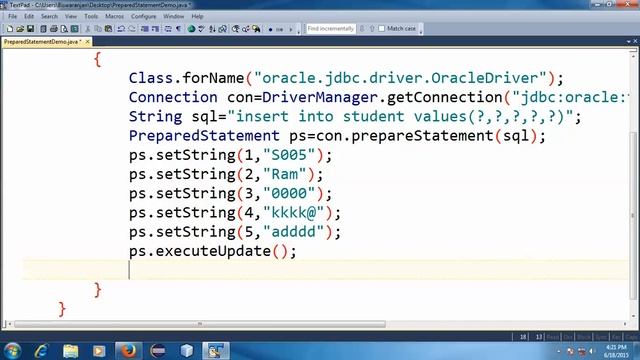Find previous with up arrow icon
This screenshot has height=360, width=640.
[372, 29]
